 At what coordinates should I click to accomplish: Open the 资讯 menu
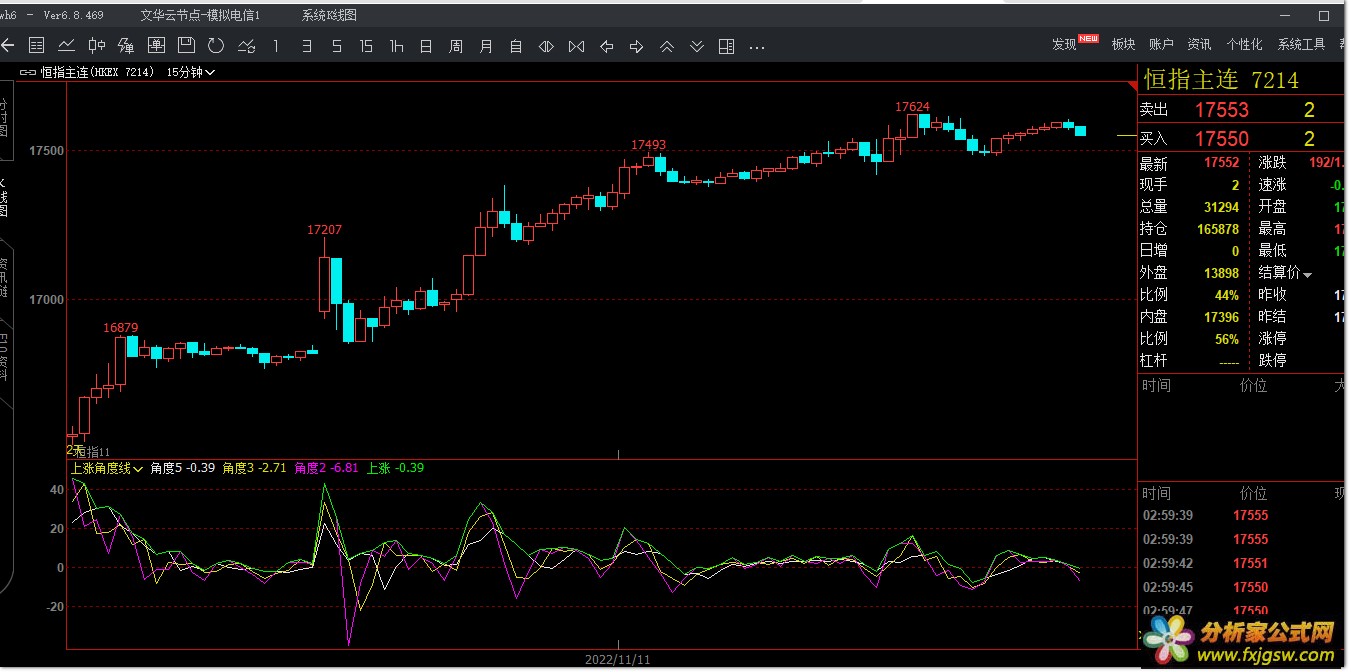tap(1199, 44)
